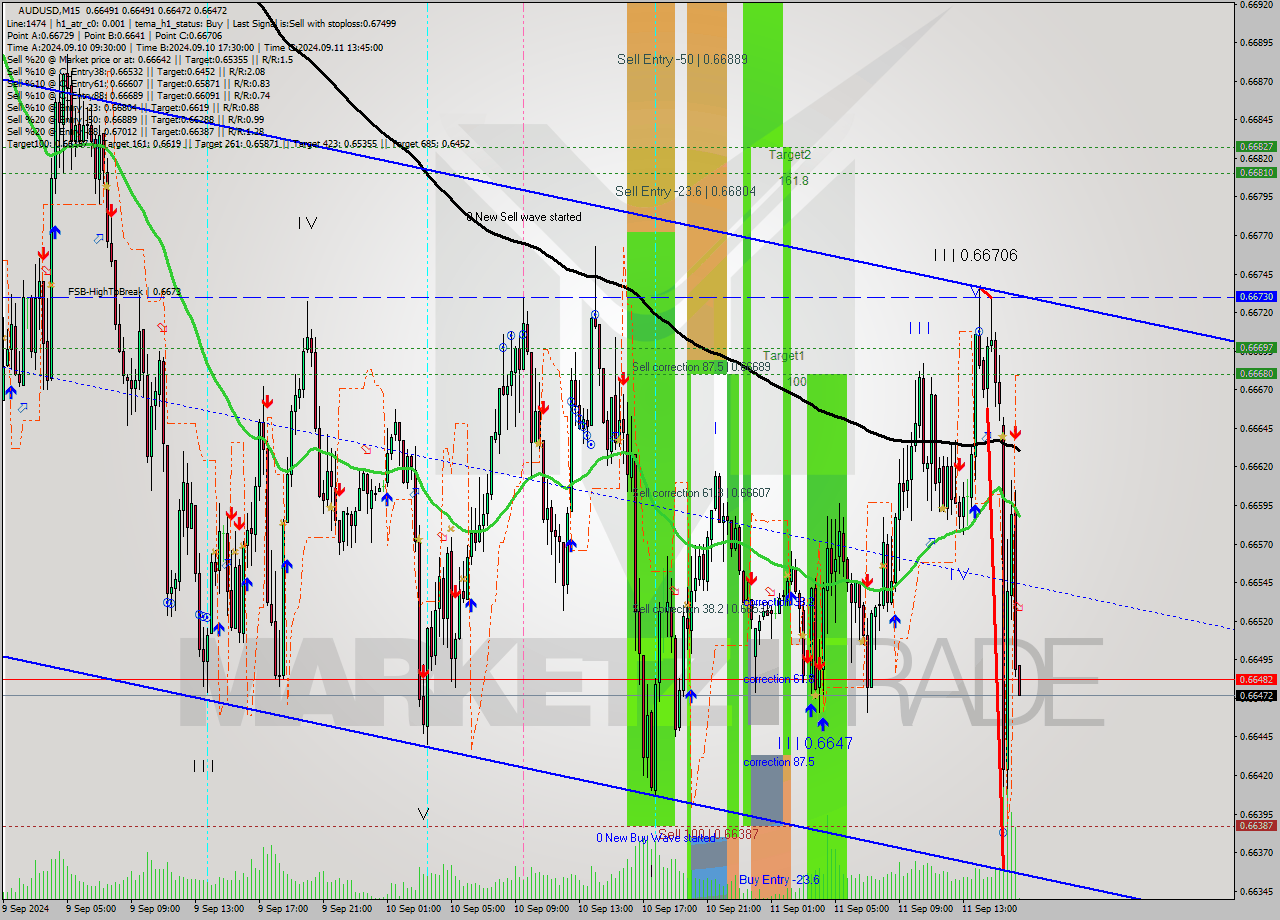Screen dimensions: 1280x920
Task: Select the 'I I I 0.66706' wave label
Action: (975, 256)
